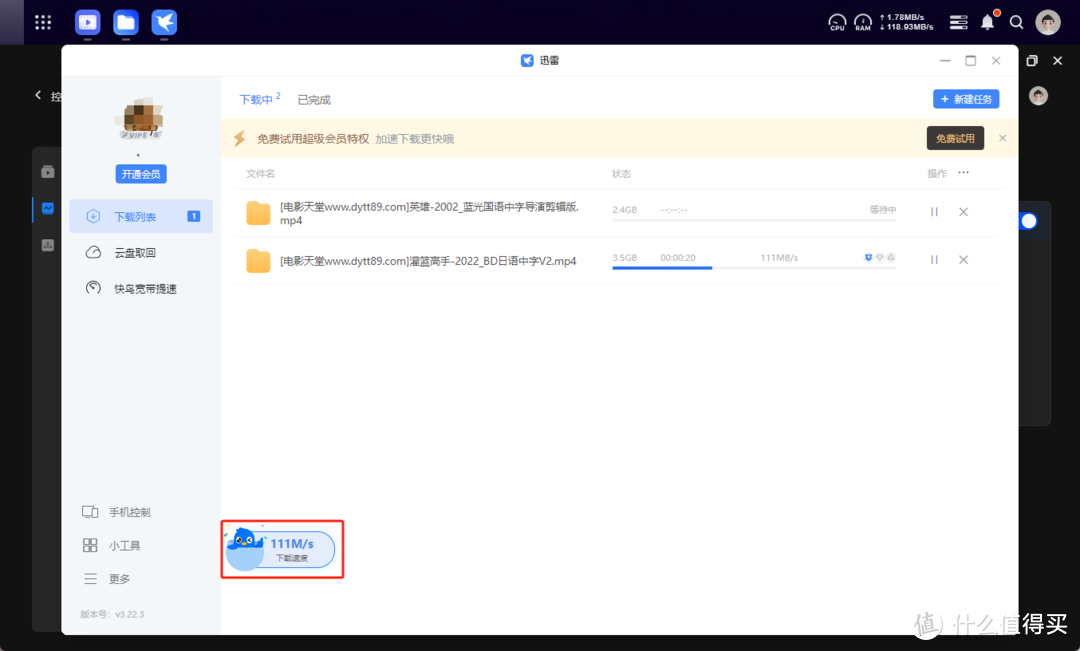Click the 开通会员 button
The height and width of the screenshot is (651, 1080).
[x=140, y=174]
